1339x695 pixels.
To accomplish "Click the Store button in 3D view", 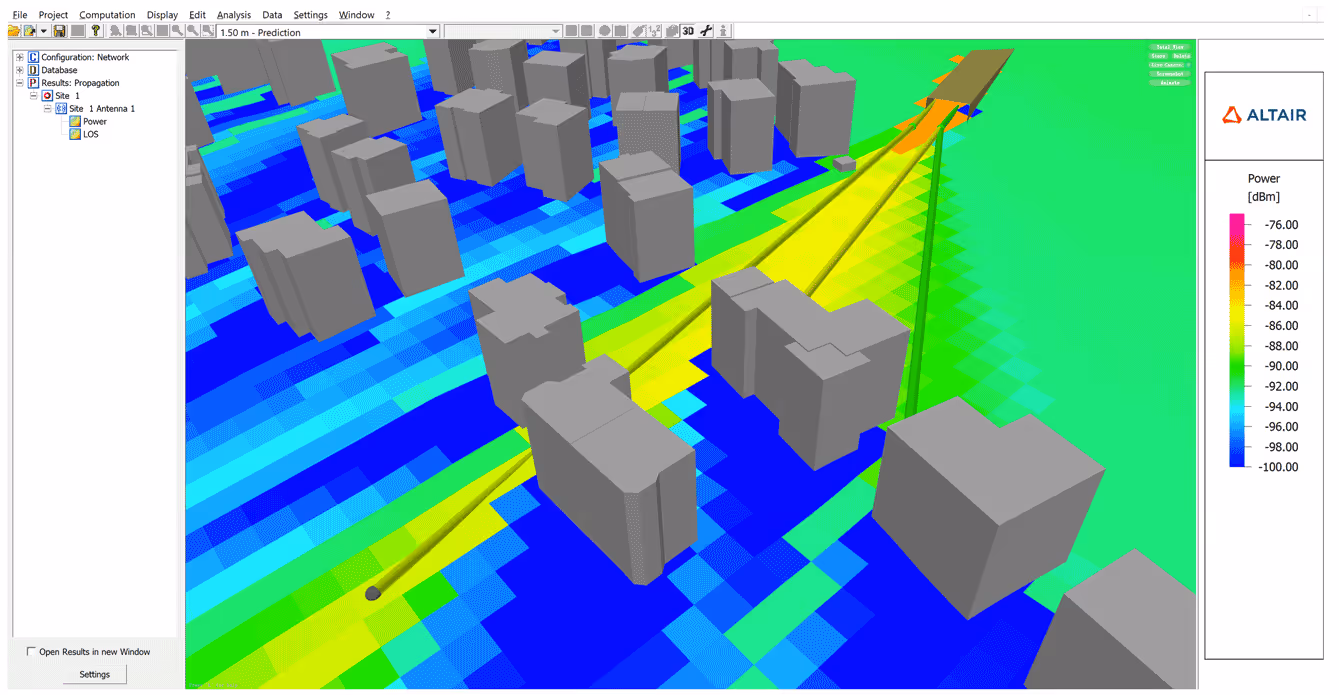I will (1159, 56).
